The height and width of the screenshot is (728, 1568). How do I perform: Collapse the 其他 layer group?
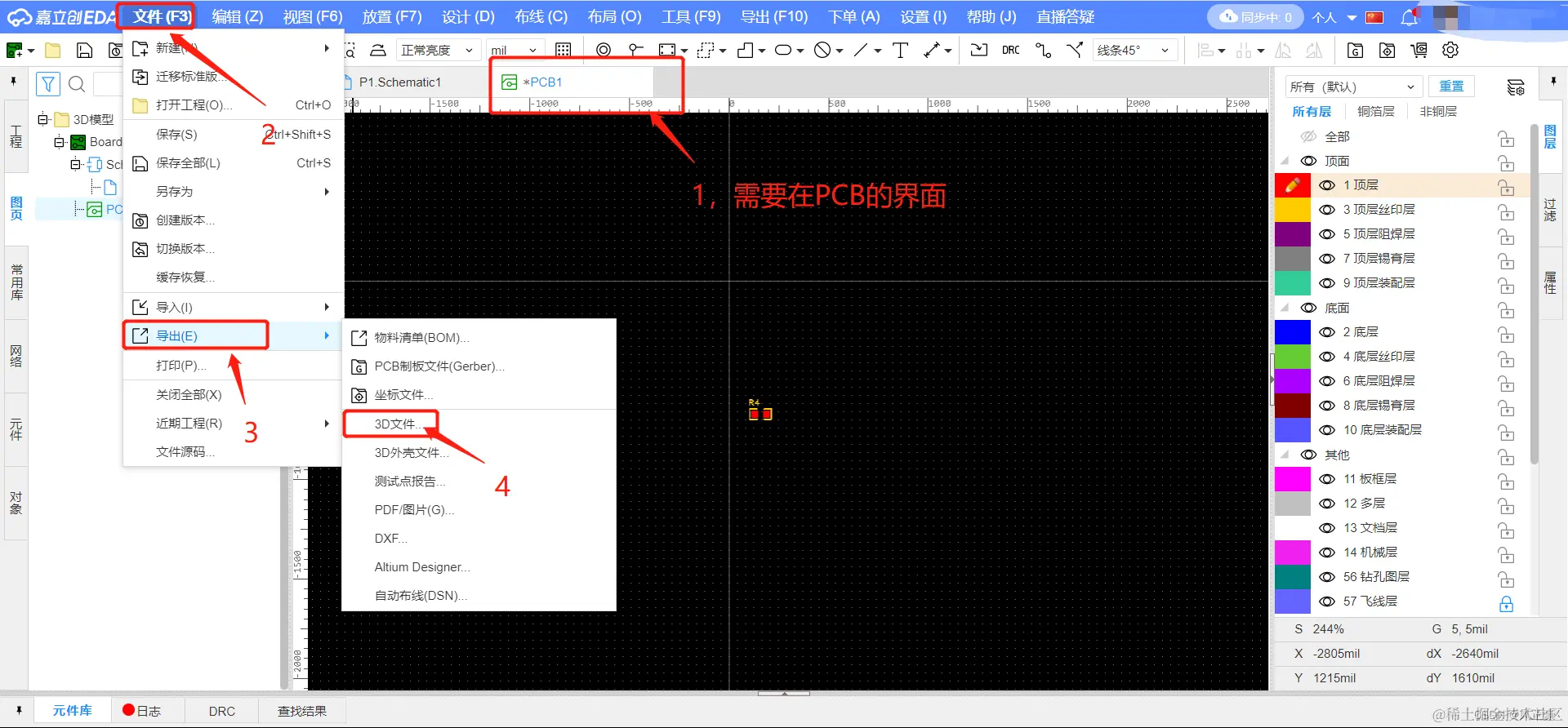click(1285, 455)
